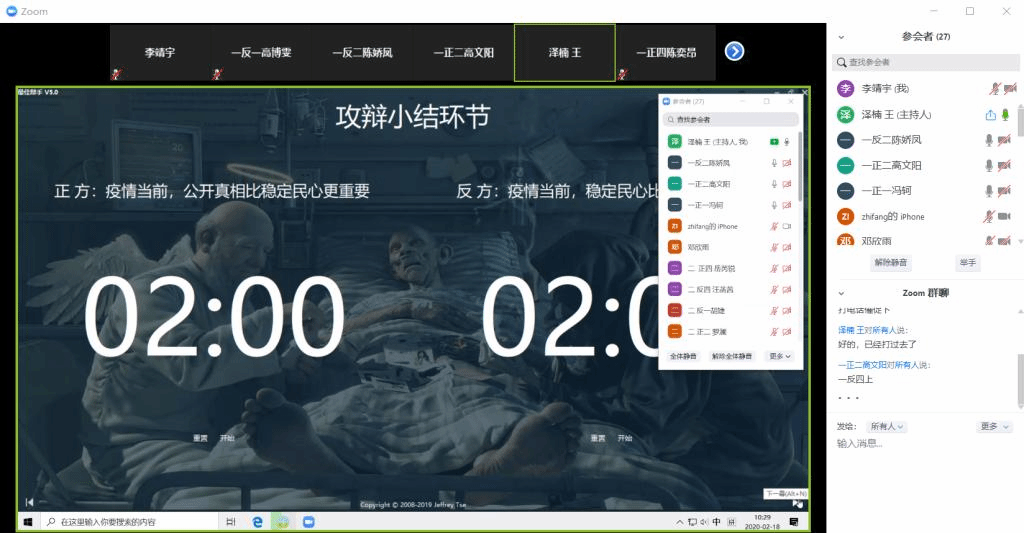Click the Windows Start button in shared screen
The width and height of the screenshot is (1024, 533).
pos(28,522)
